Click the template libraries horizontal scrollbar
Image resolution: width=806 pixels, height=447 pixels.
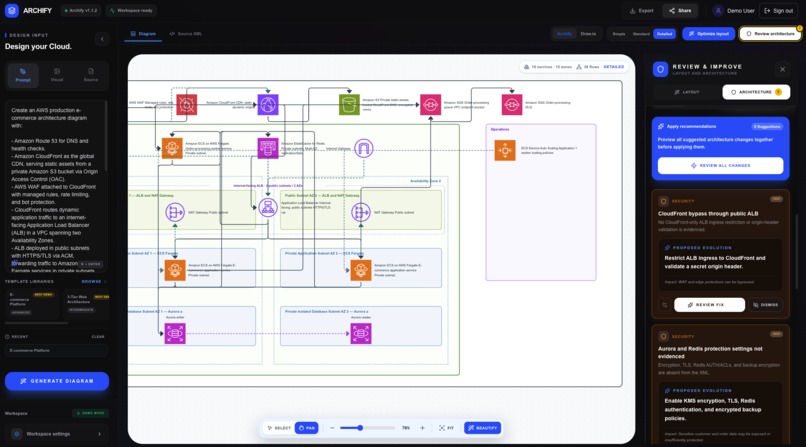pos(36,323)
